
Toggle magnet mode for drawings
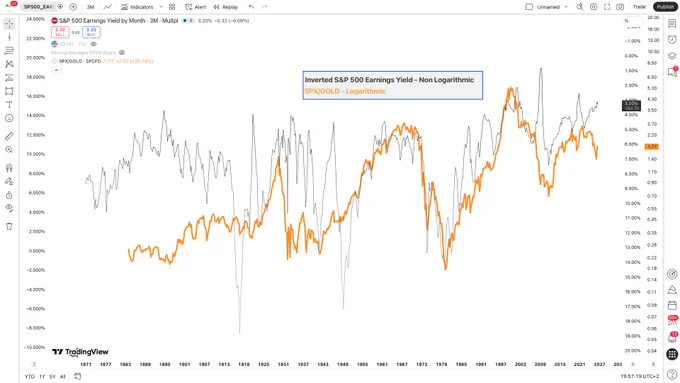click(x=9, y=168)
